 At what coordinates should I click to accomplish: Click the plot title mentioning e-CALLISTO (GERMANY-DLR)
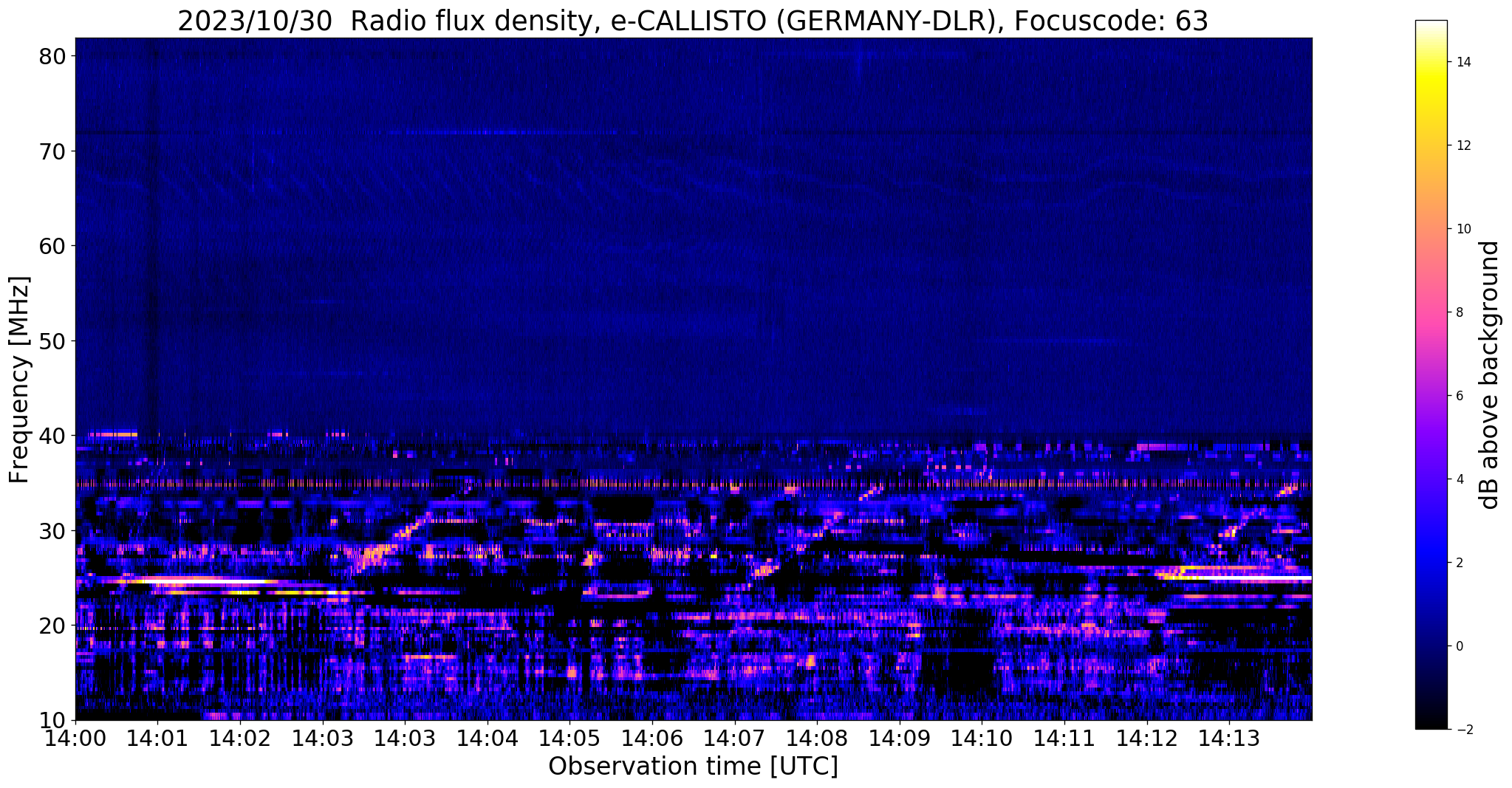pyautogui.click(x=693, y=21)
